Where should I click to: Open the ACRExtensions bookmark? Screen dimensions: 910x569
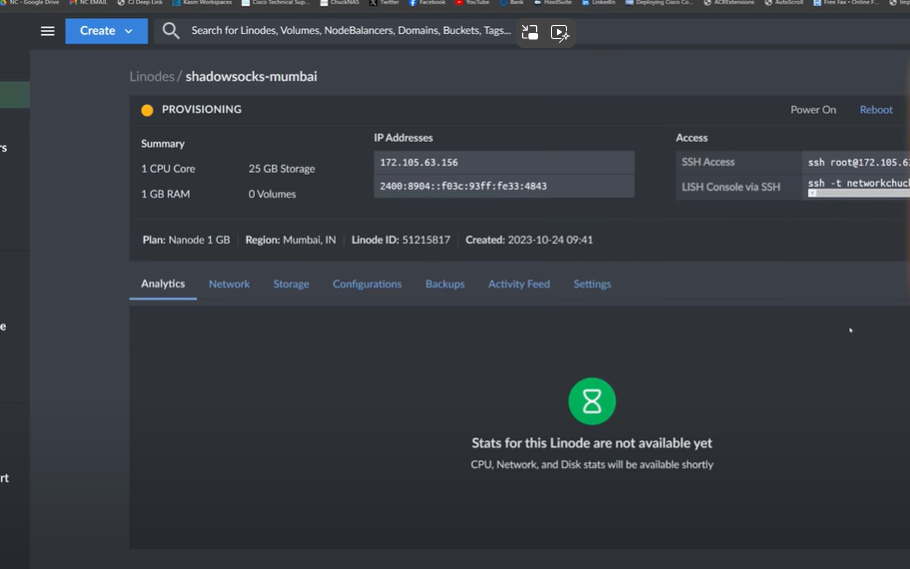pos(729,2)
